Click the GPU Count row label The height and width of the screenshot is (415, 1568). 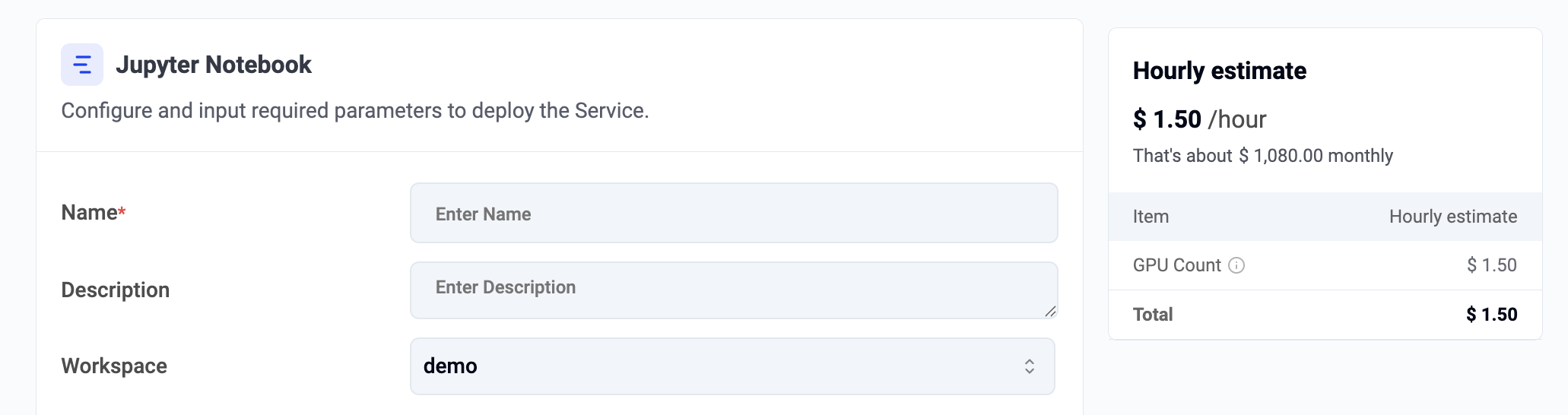pos(1176,265)
